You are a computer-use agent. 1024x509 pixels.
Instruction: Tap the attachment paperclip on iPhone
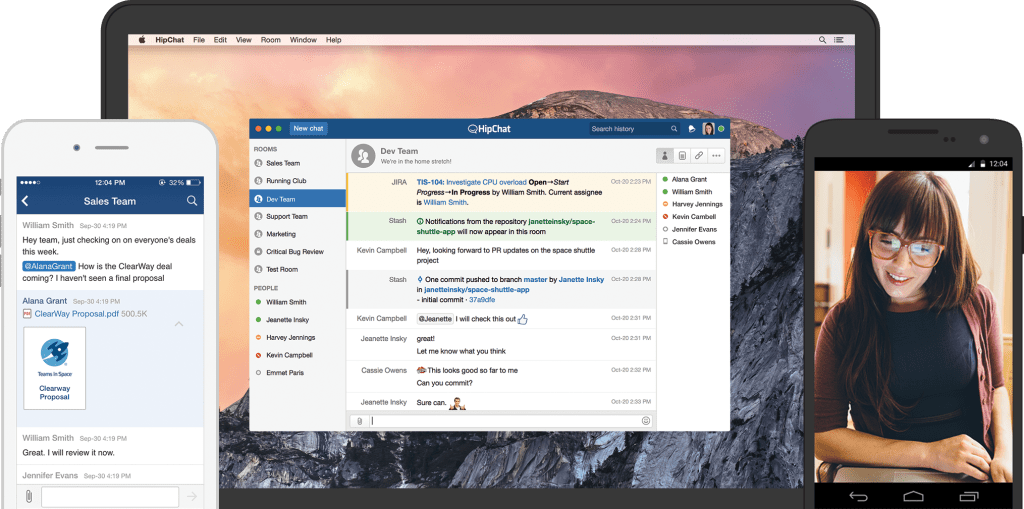tap(28, 496)
